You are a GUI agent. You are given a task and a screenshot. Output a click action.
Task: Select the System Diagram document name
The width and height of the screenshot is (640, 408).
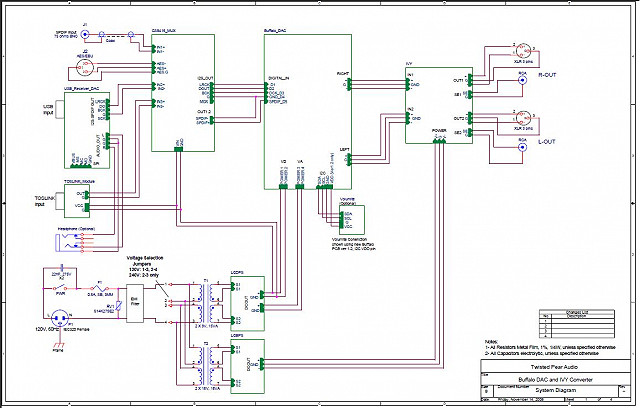[x=556, y=390]
